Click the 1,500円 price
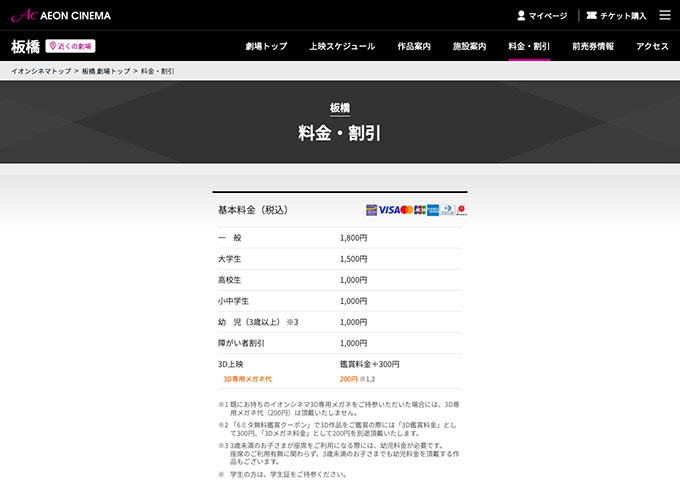This screenshot has height=480, width=680. [353, 259]
